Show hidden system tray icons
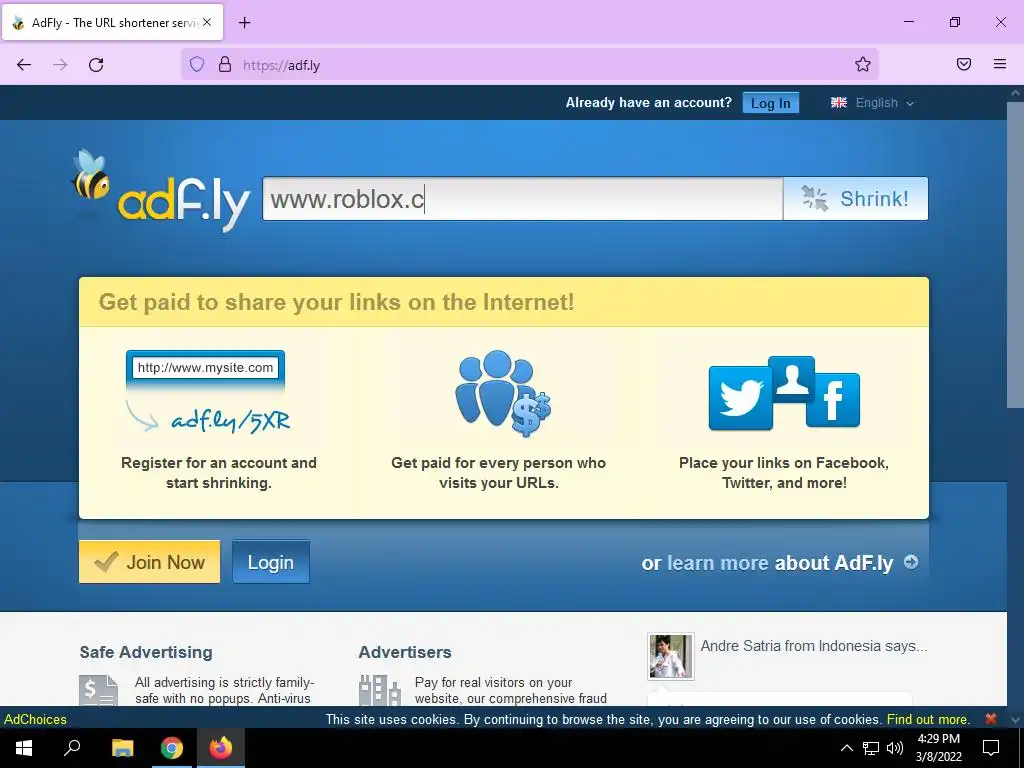This screenshot has height=768, width=1024. 846,748
